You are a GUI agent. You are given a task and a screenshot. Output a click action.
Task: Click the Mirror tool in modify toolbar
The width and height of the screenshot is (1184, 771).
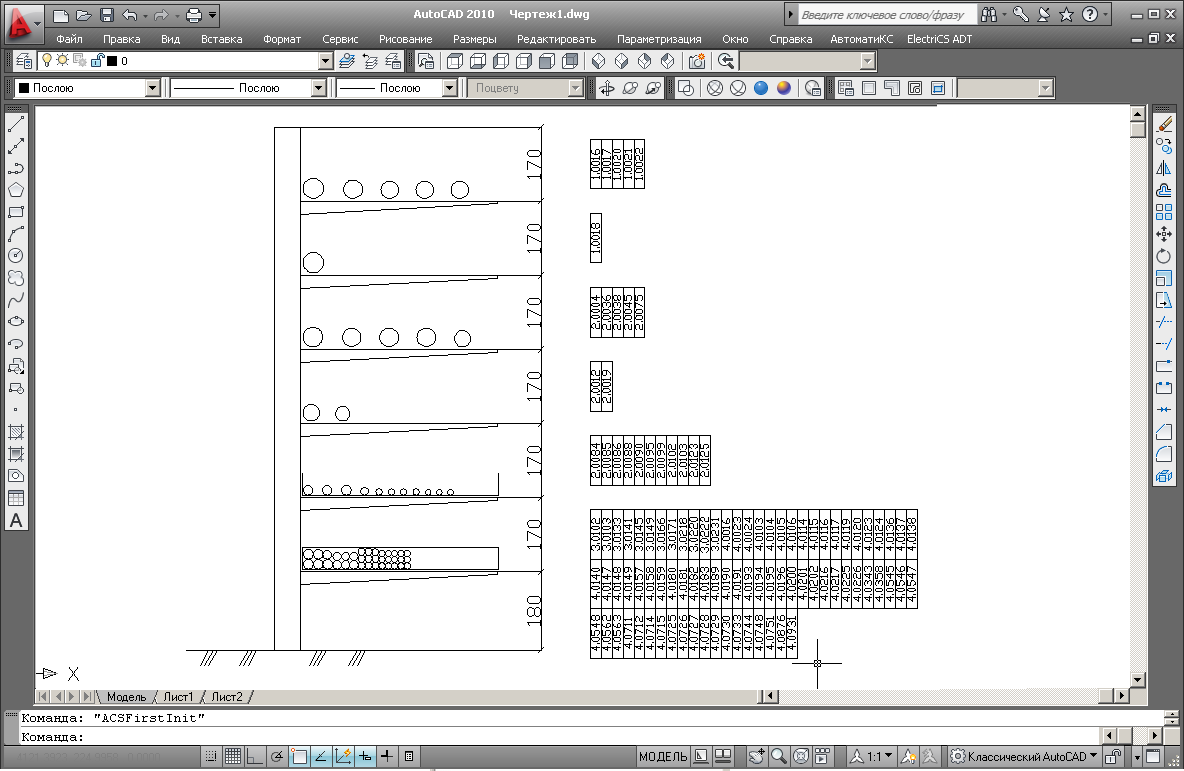coord(1163,168)
